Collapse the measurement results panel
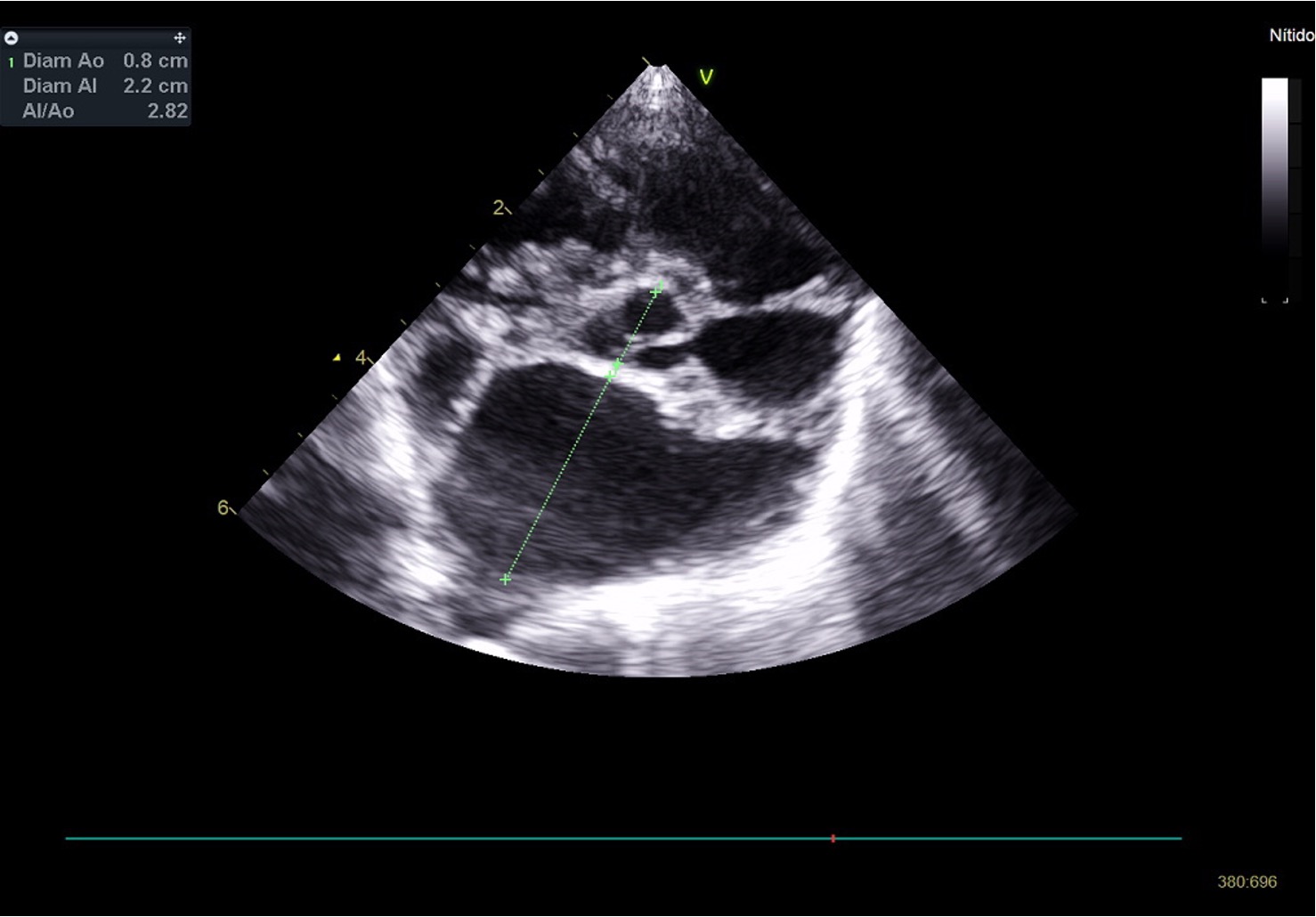Screen dimensions: 1316x917 click(12, 38)
